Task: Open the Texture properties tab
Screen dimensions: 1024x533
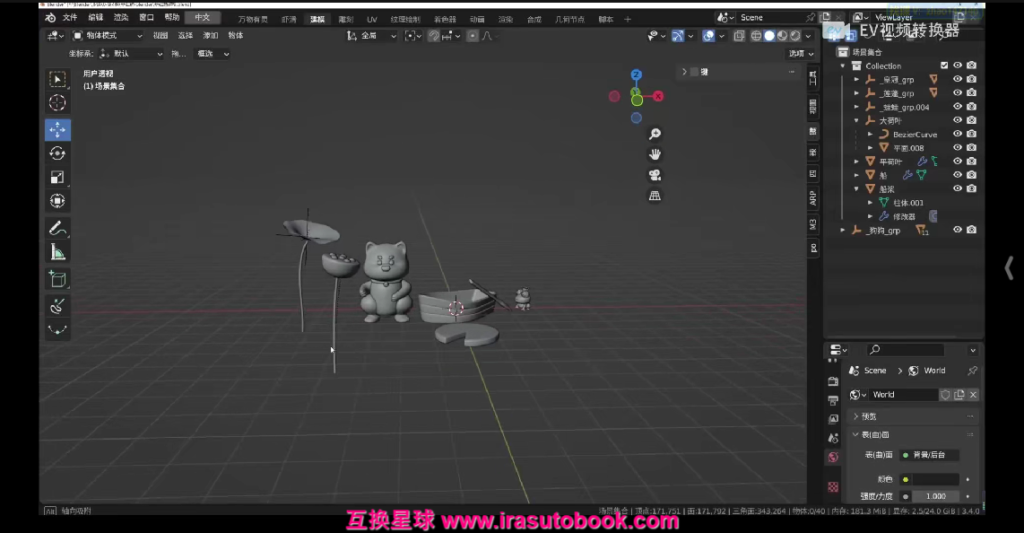Action: click(833, 487)
